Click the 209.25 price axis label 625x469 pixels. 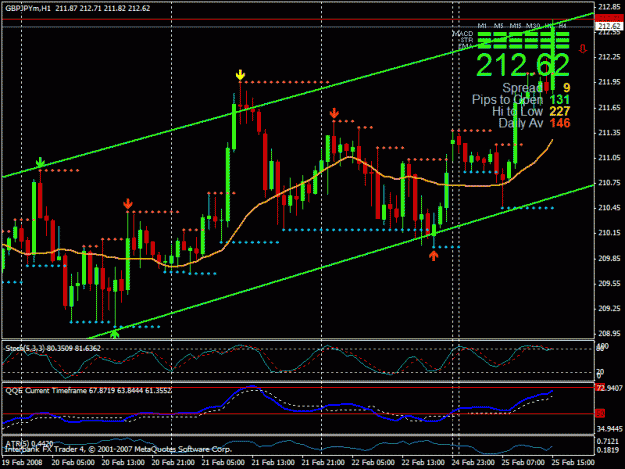point(609,308)
